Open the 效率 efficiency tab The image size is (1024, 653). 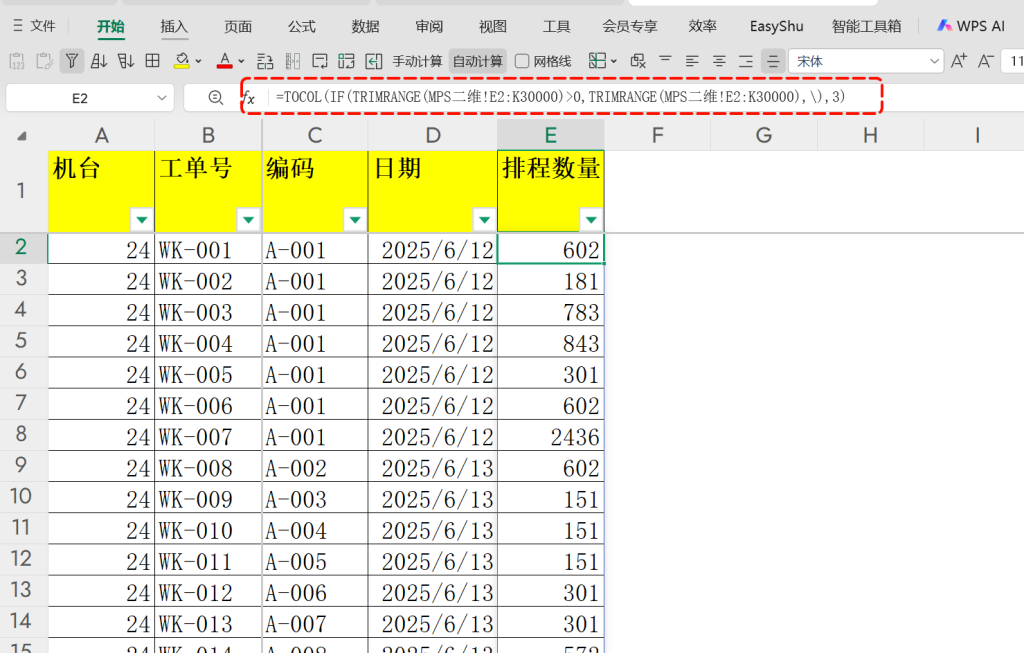coord(703,26)
